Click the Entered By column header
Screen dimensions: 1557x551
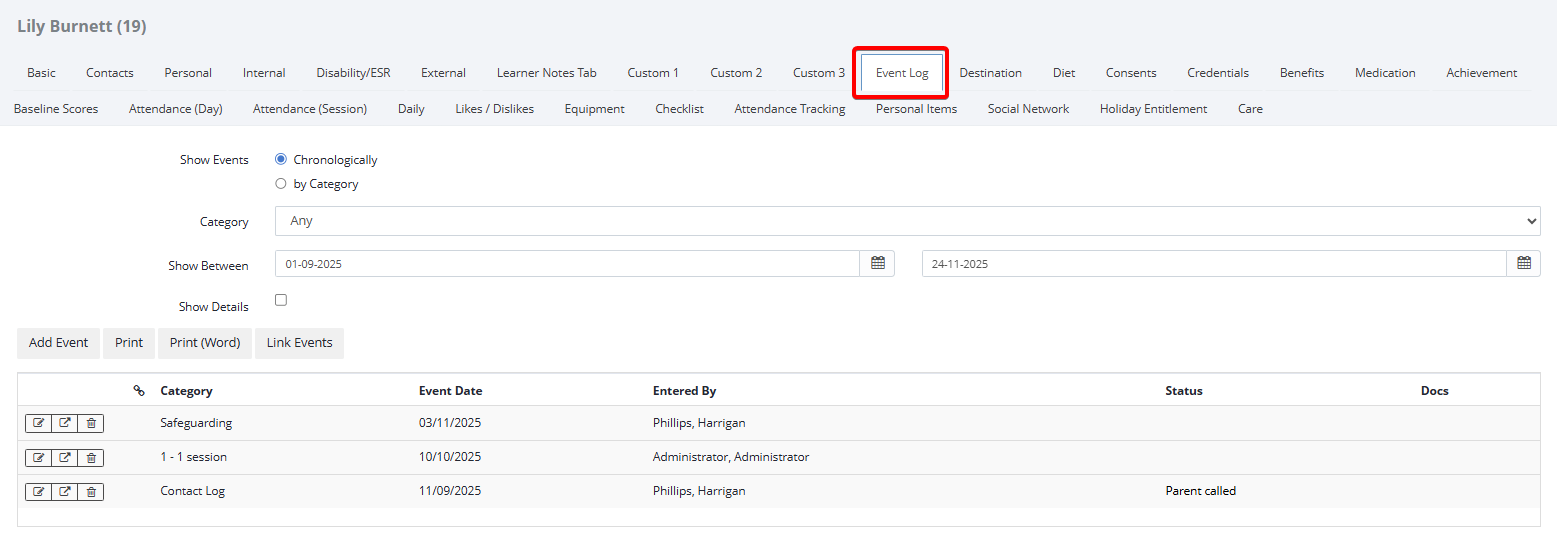coord(684,391)
